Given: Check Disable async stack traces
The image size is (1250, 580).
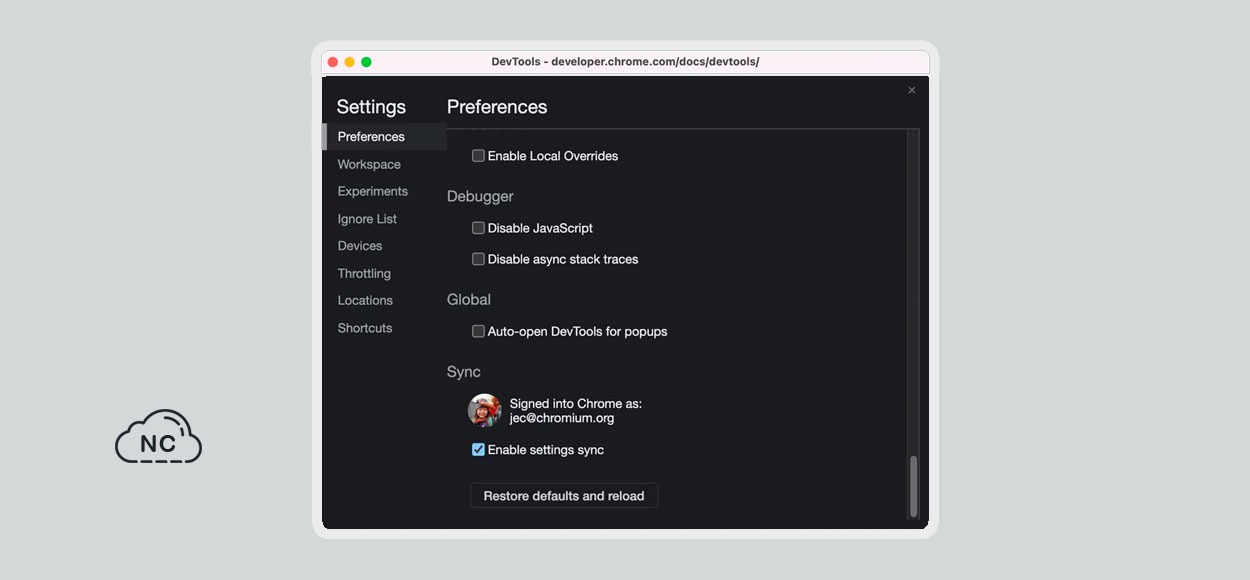Looking at the screenshot, I should coord(478,259).
